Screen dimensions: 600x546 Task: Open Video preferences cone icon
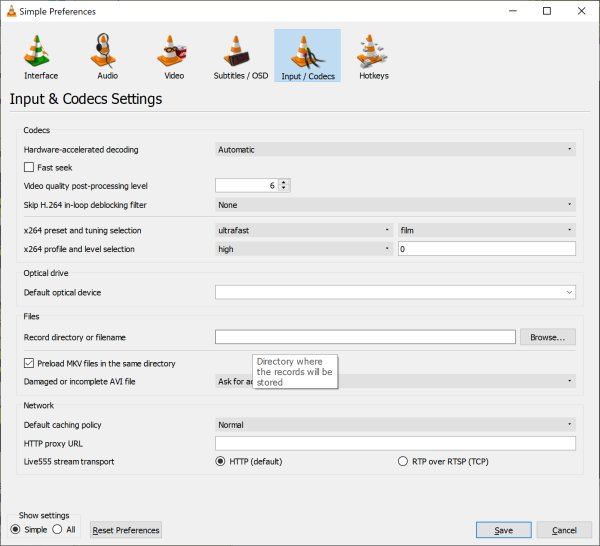coord(171,51)
